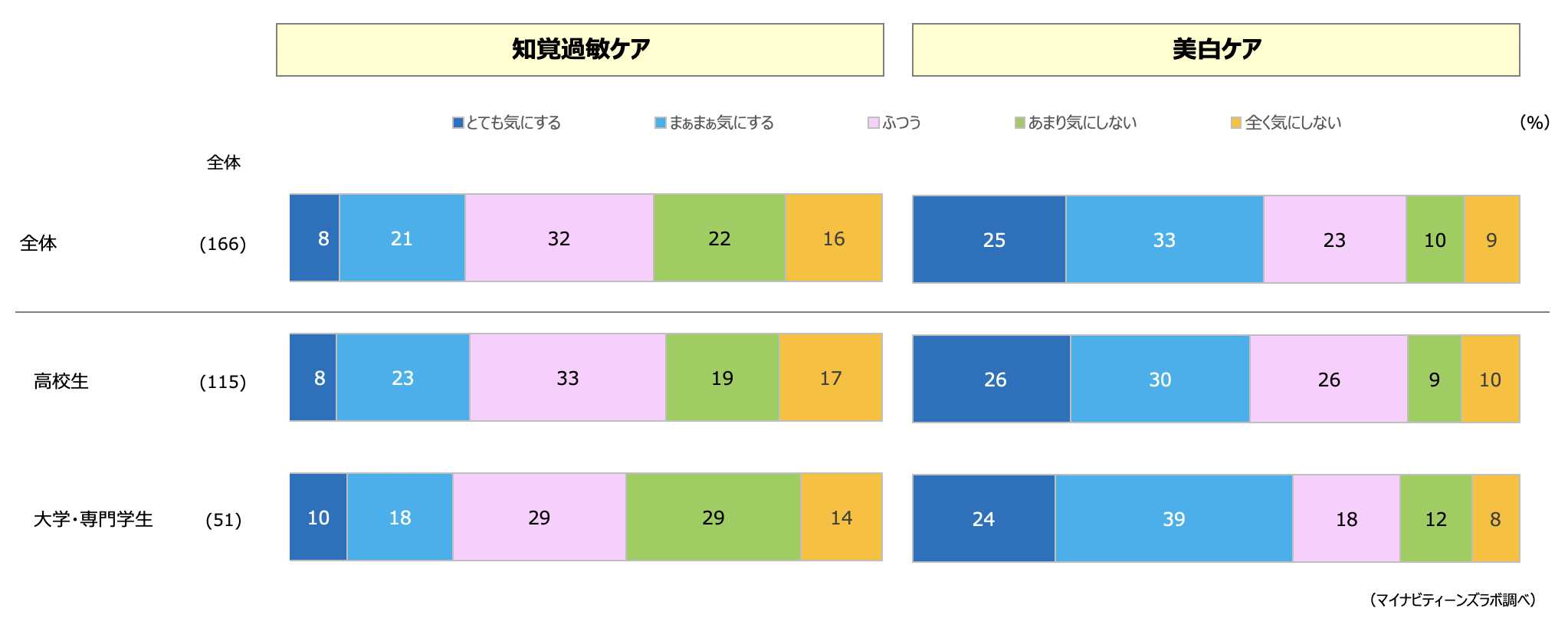
Task: Select the 知覚過敏ケア header box
Action: click(580, 50)
